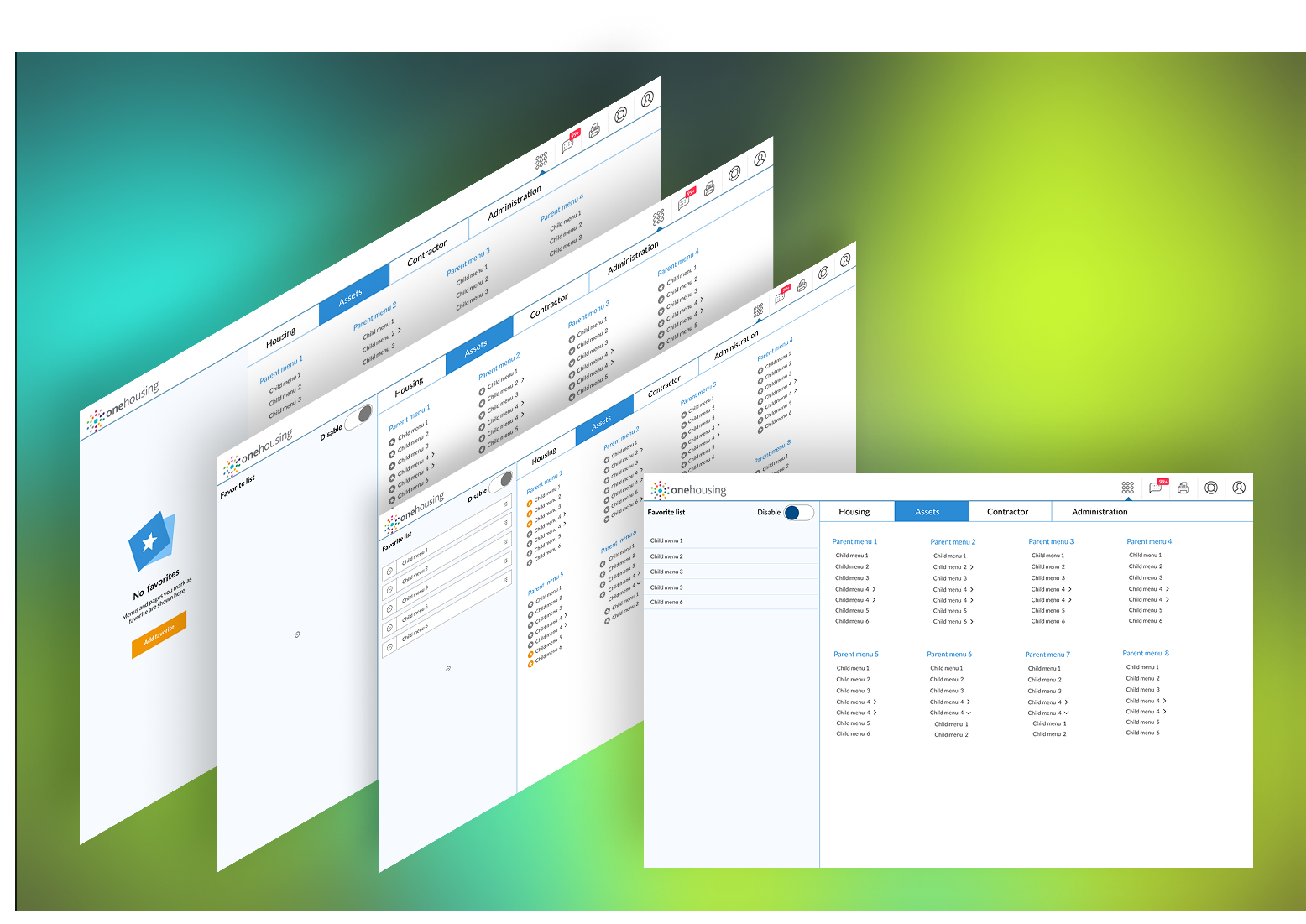Switch to Administration tab on the front screen
Image resolution: width=1306 pixels, height=924 pixels.
(1100, 512)
